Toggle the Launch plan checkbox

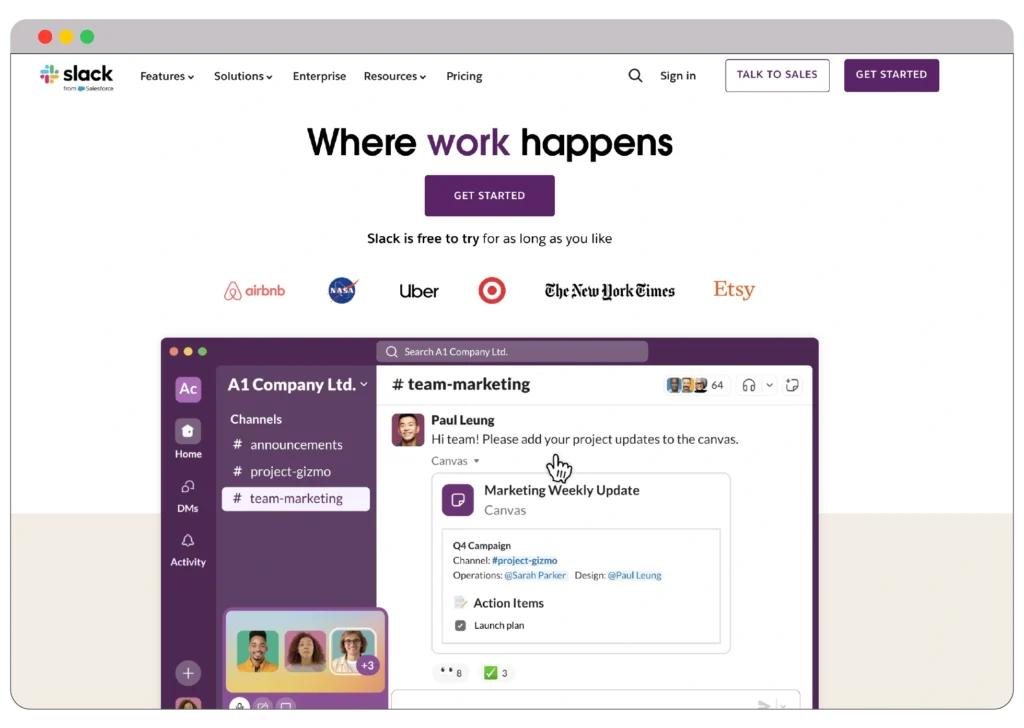point(460,625)
